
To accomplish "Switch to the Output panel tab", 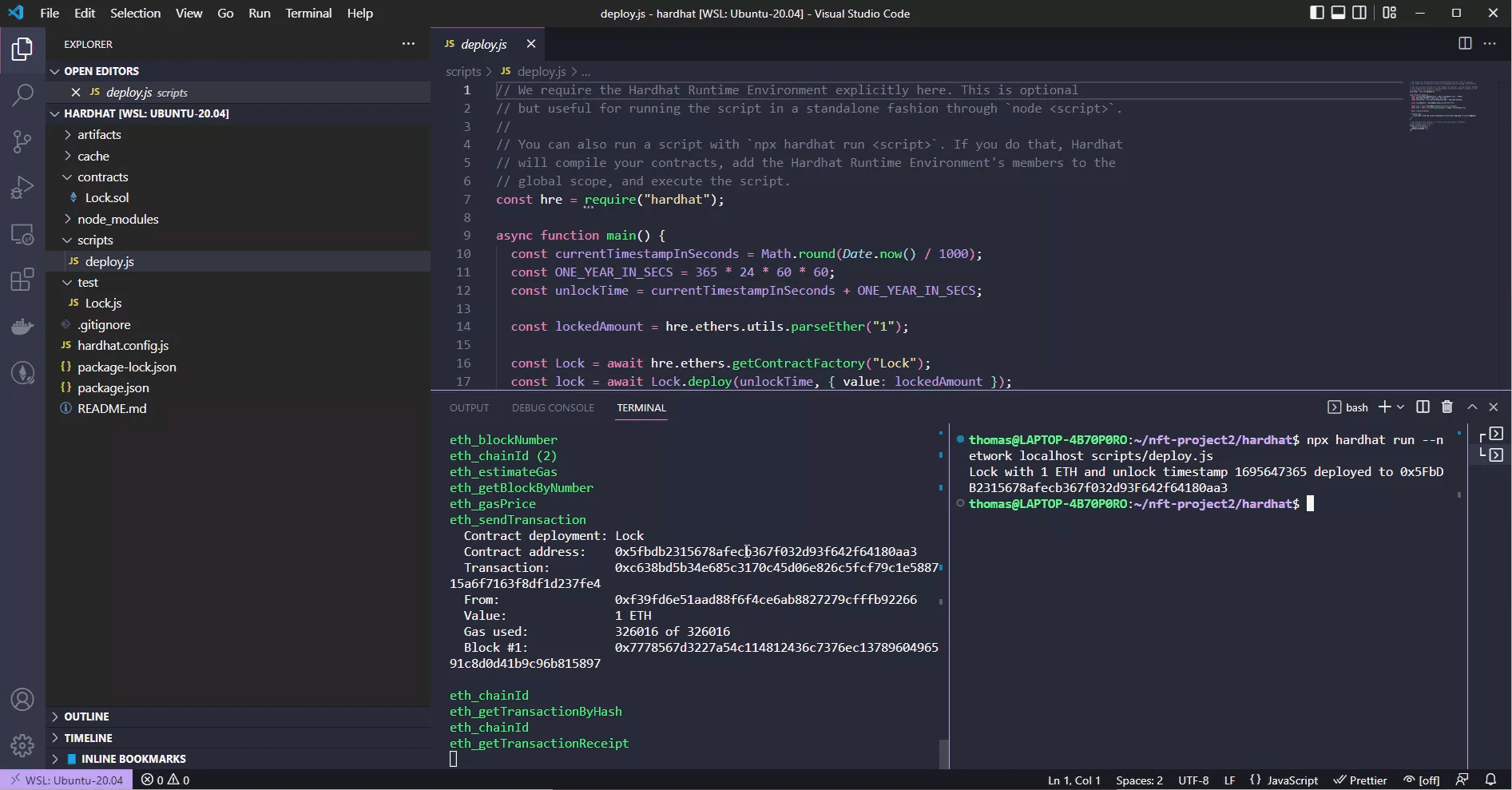I will pyautogui.click(x=469, y=407).
